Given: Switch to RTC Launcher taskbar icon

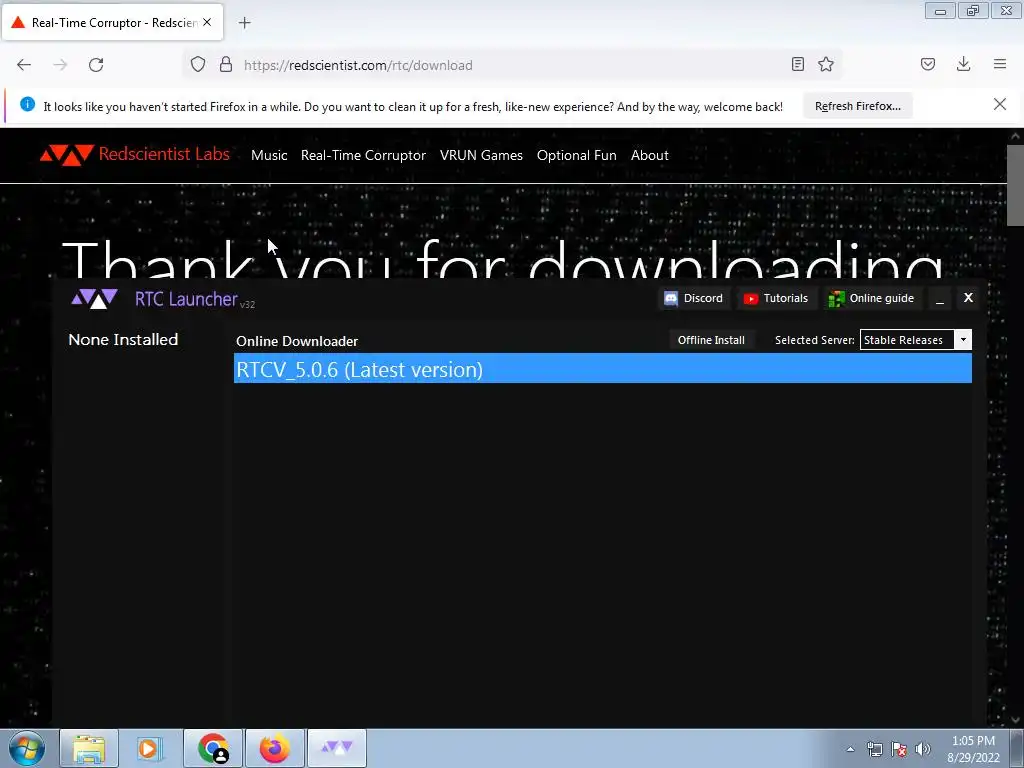Looking at the screenshot, I should [x=337, y=748].
